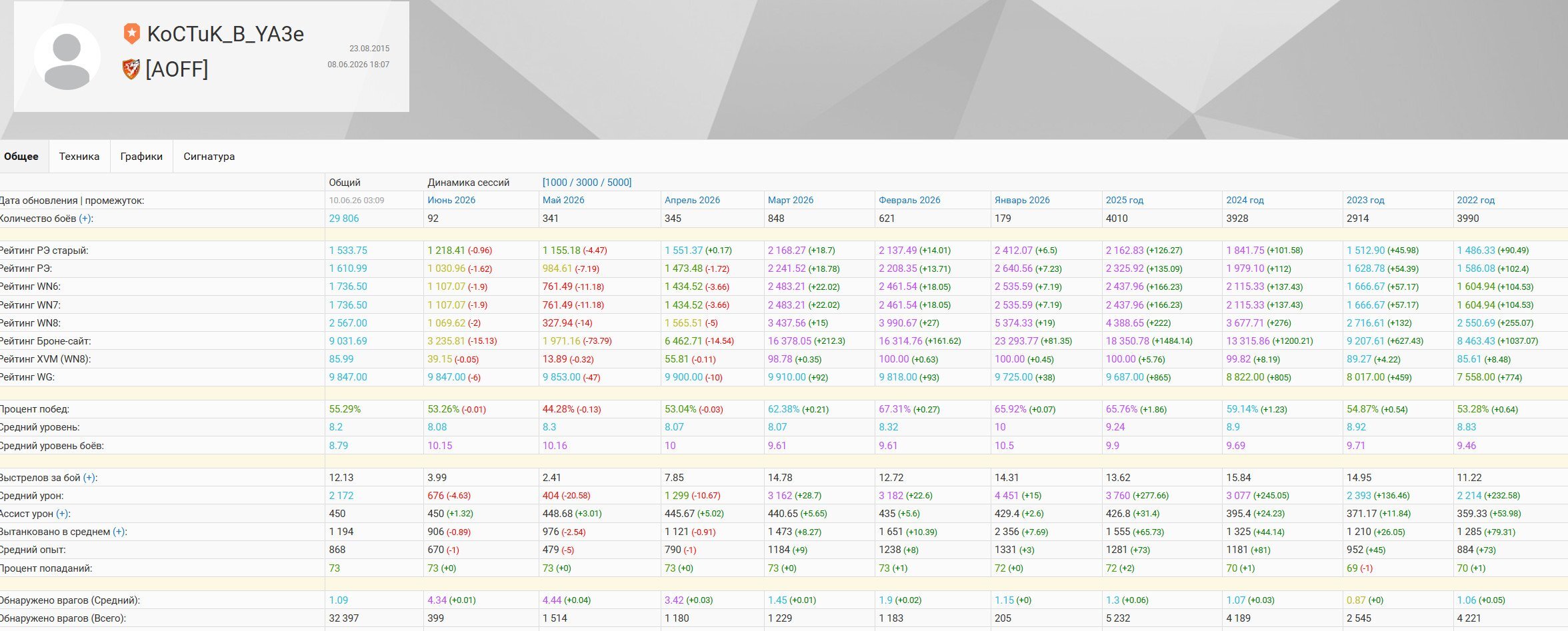Select the Общее tab
Screen dimensions: 1568x631
21,157
